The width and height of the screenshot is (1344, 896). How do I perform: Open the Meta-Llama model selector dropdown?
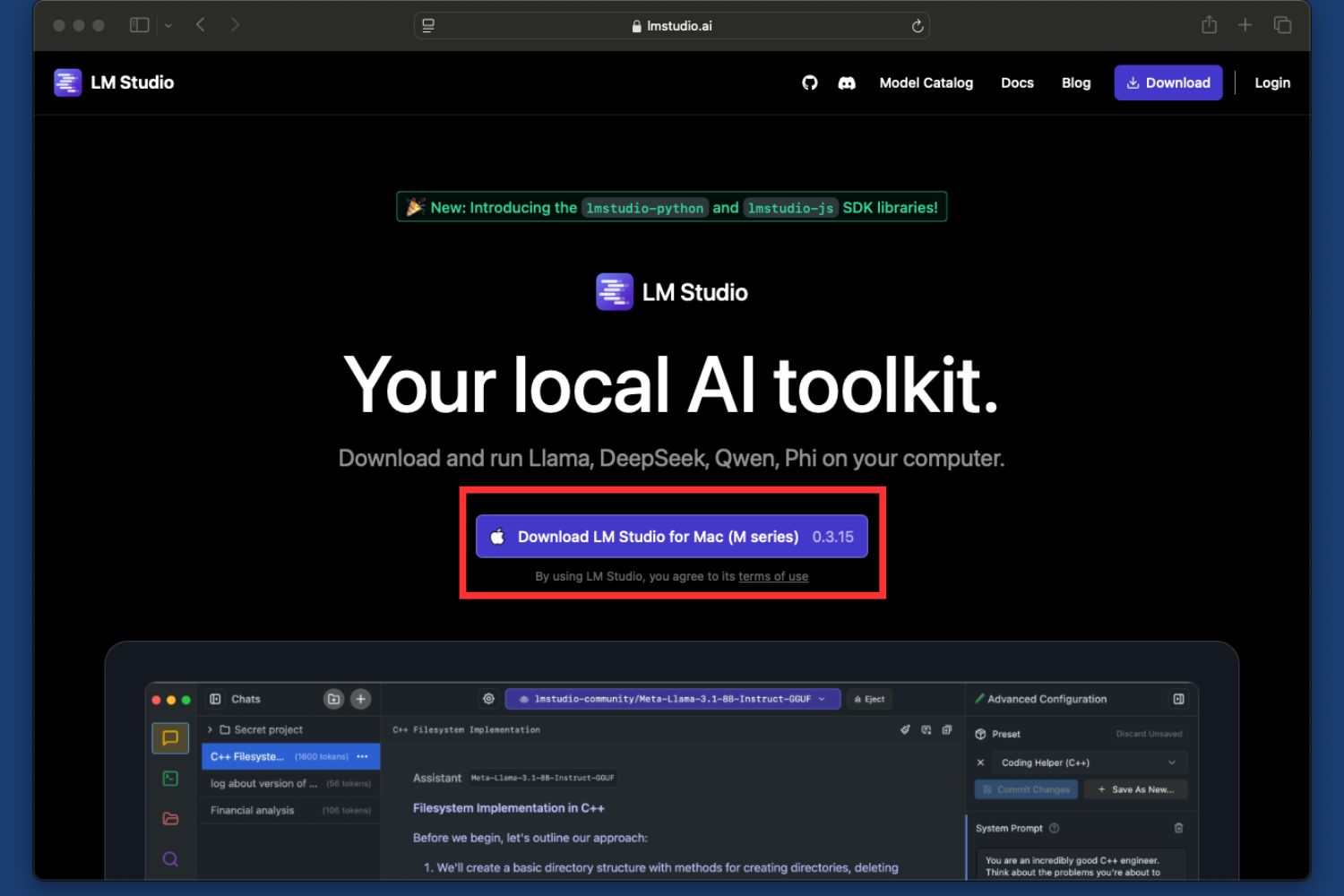click(x=673, y=699)
